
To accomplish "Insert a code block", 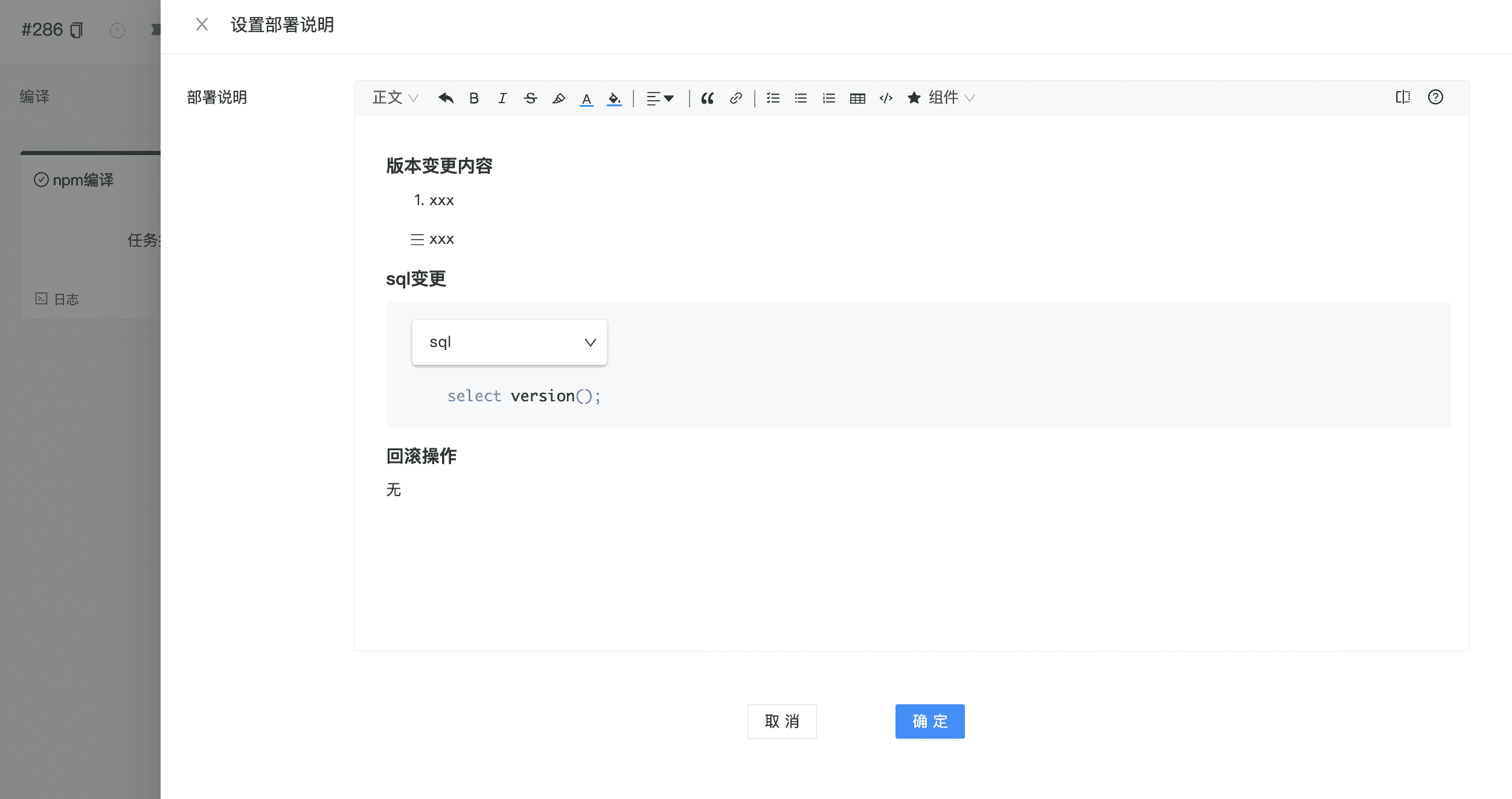I will pos(885,98).
